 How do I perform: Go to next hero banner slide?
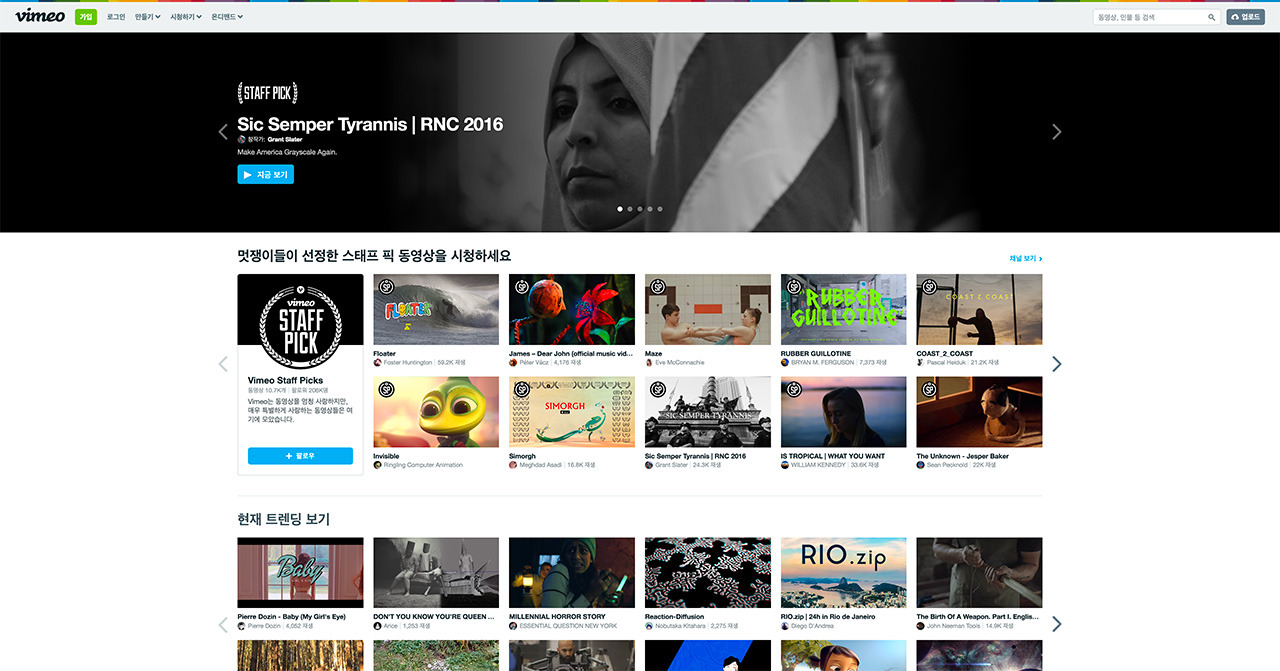pyautogui.click(x=1057, y=131)
